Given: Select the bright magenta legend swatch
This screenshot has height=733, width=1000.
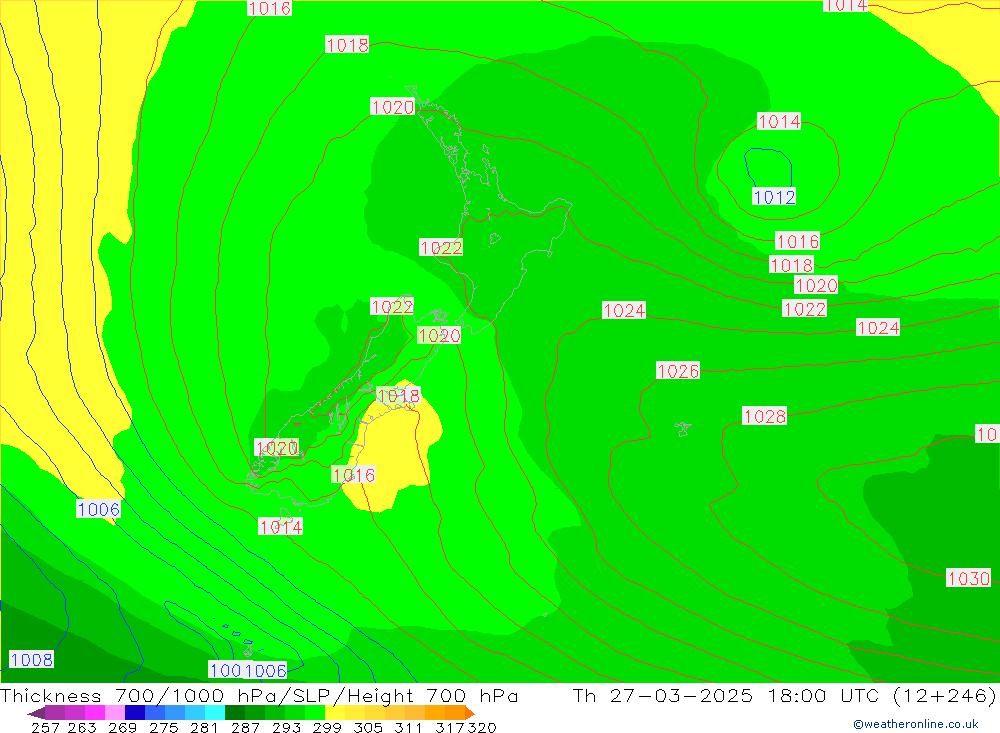Looking at the screenshot, I should tap(95, 713).
